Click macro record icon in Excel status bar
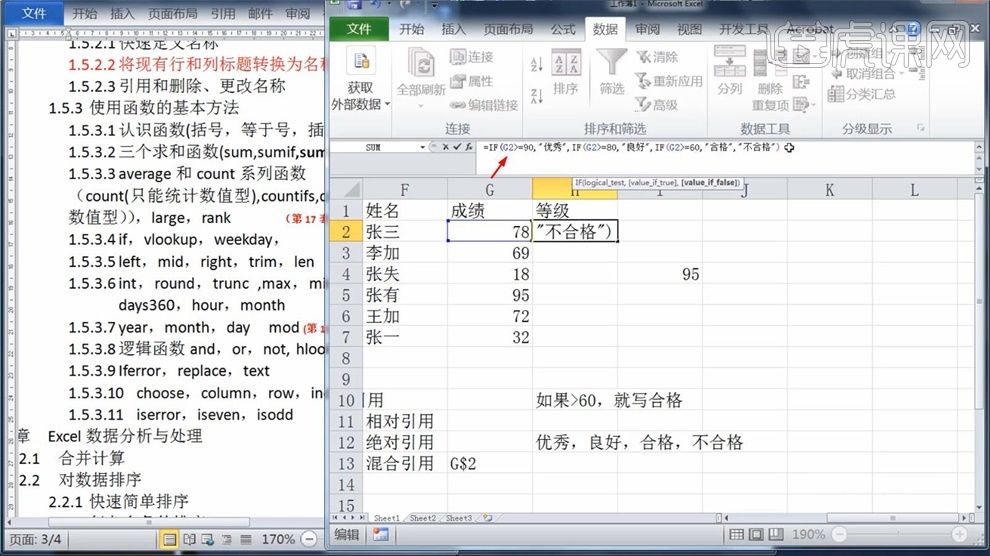The width and height of the screenshot is (990, 556). pyautogui.click(x=380, y=535)
